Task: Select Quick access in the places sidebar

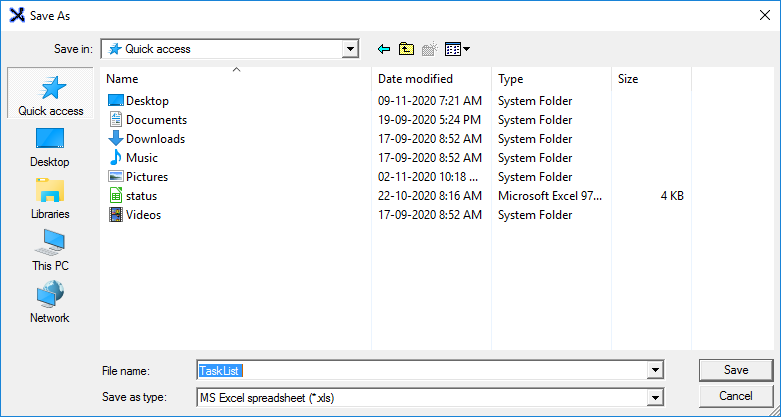Action: click(x=50, y=95)
